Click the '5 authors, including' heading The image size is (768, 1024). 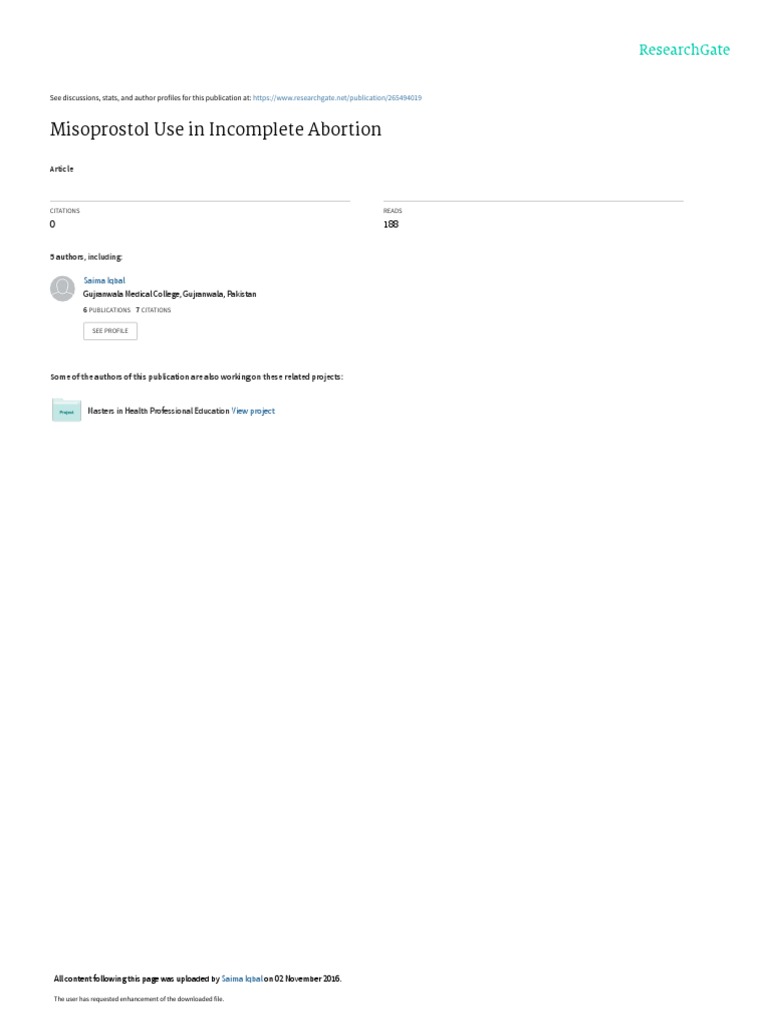(x=86, y=257)
